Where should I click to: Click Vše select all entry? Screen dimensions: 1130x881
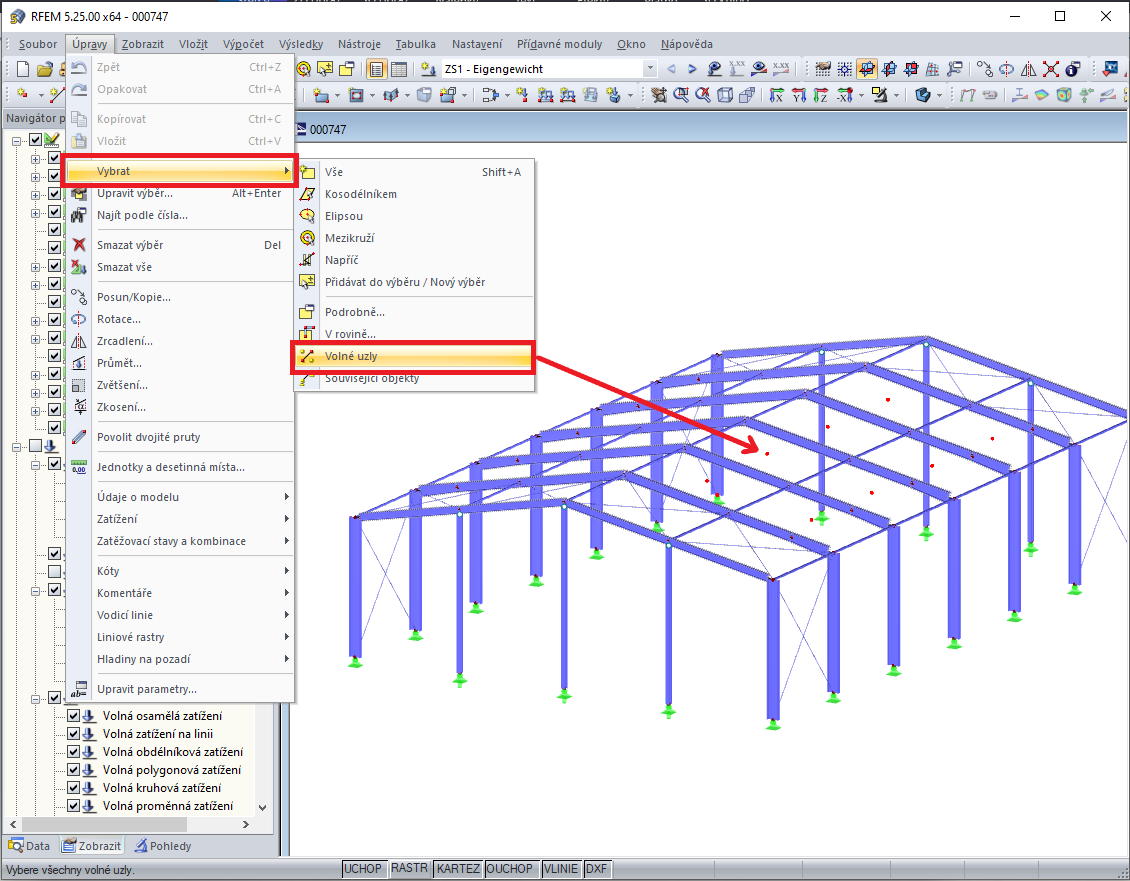point(414,172)
